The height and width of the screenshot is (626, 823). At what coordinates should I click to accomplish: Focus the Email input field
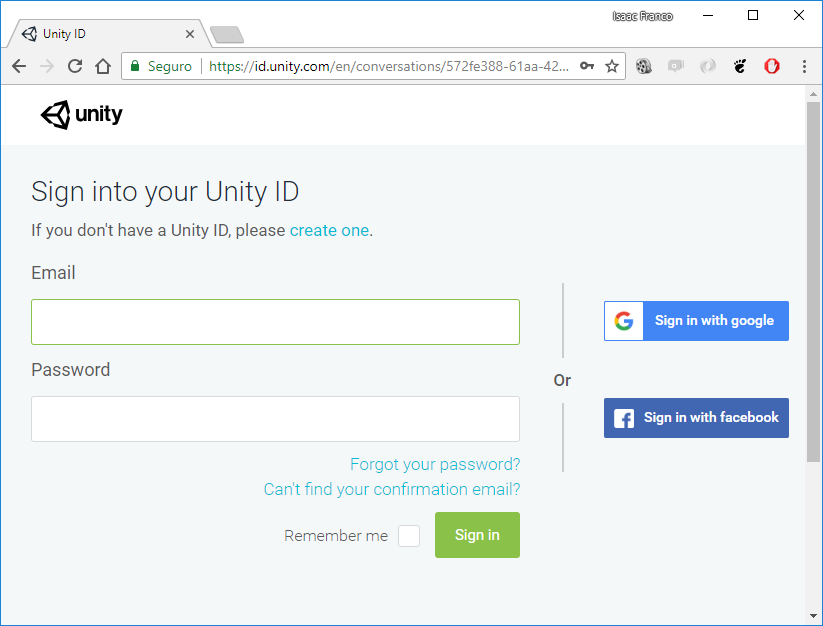[276, 322]
